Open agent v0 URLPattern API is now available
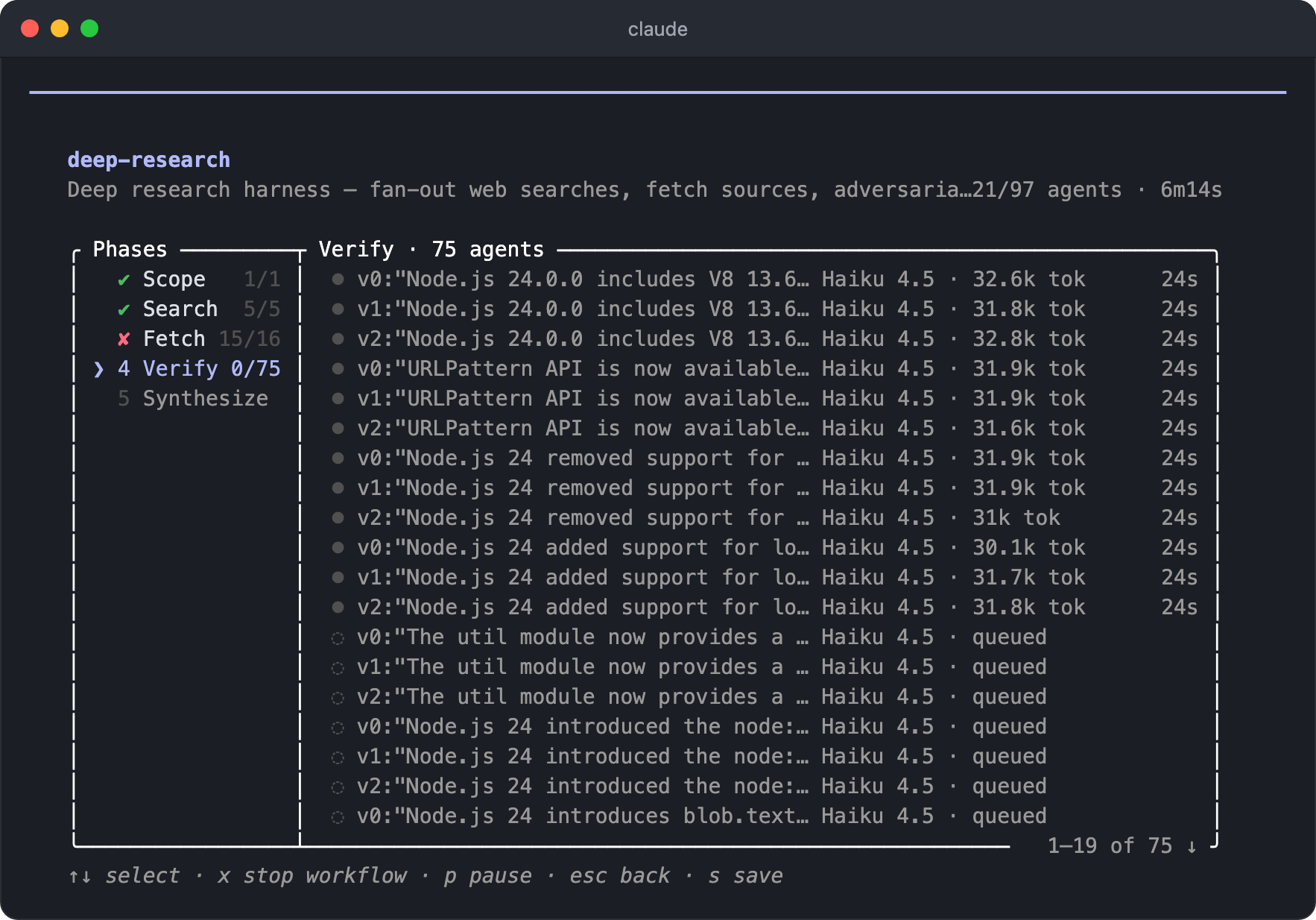The height and width of the screenshot is (920, 1316). point(765,368)
